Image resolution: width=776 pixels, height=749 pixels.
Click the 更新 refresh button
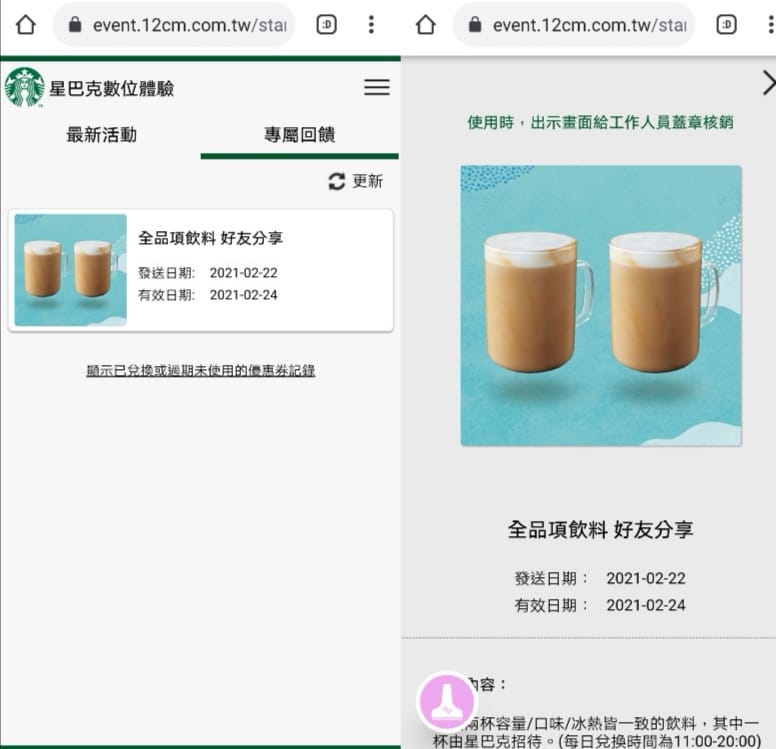coord(355,181)
